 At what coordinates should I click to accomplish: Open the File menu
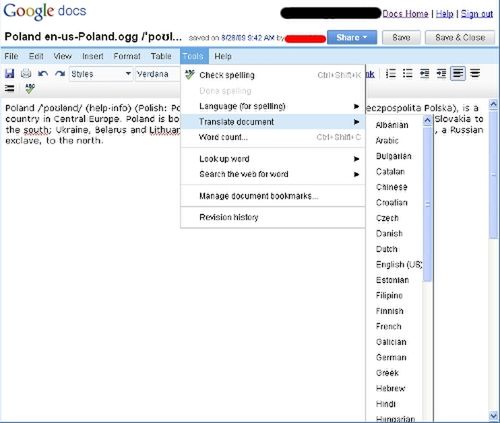click(x=11, y=56)
